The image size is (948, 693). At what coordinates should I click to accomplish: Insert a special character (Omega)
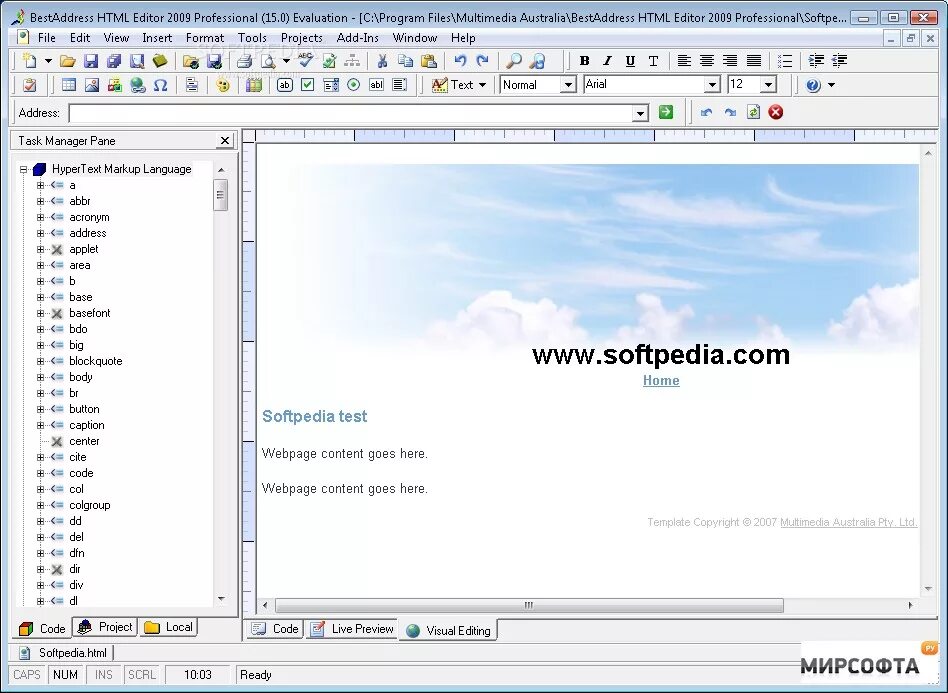coord(160,85)
